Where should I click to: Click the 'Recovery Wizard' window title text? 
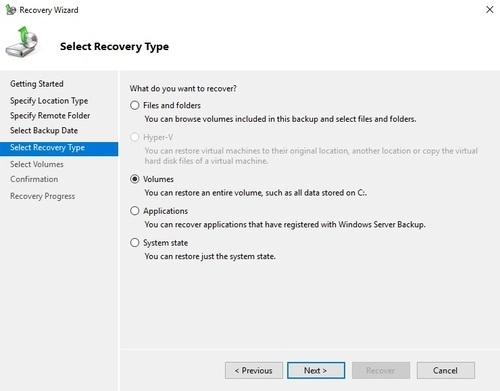coord(49,10)
